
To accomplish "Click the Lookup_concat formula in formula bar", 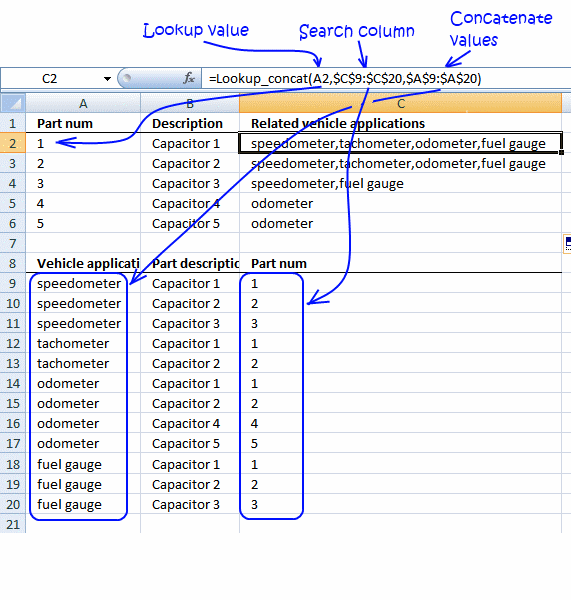I will pos(345,79).
